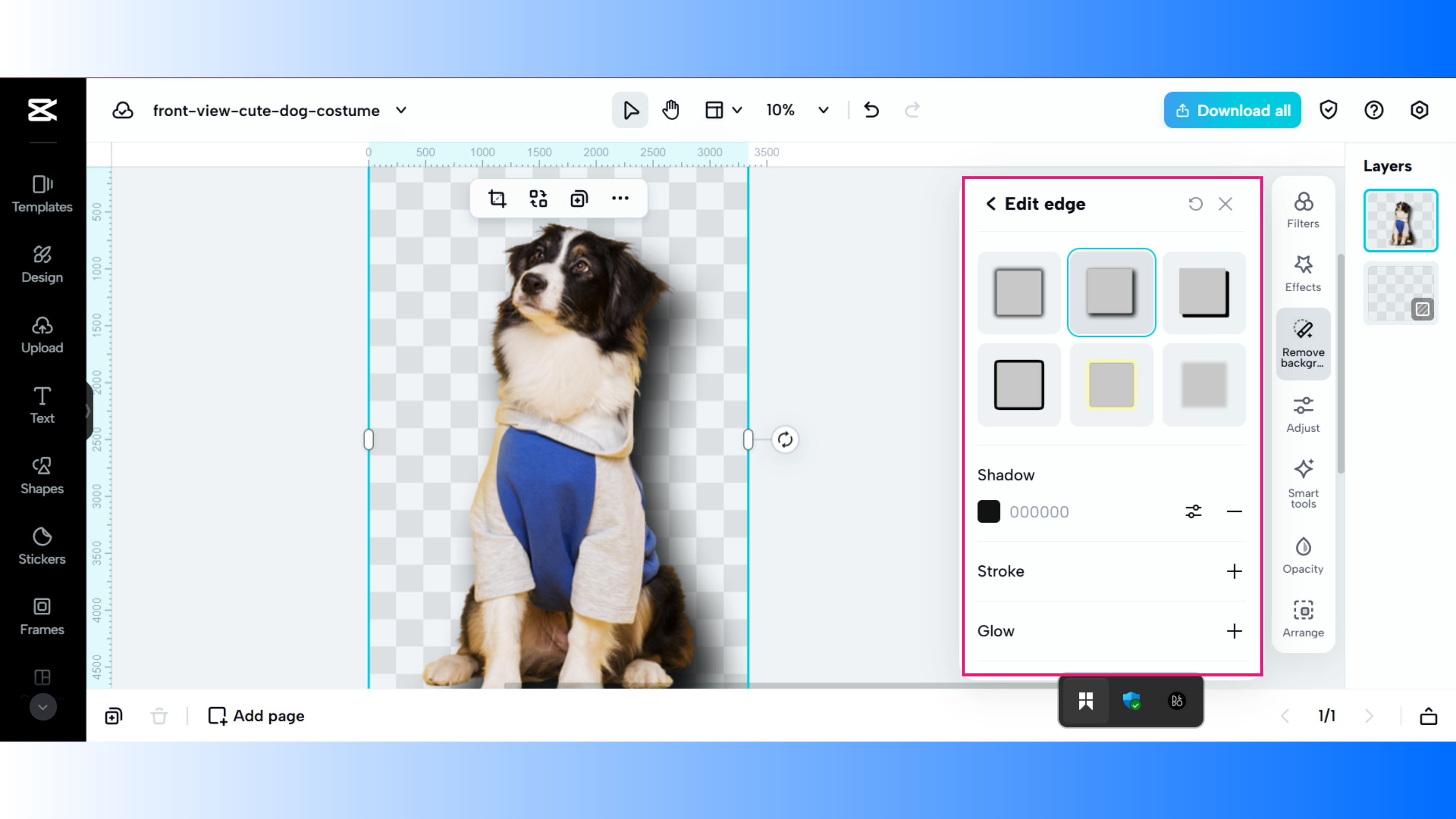Open the Shadow color swatch

point(988,511)
